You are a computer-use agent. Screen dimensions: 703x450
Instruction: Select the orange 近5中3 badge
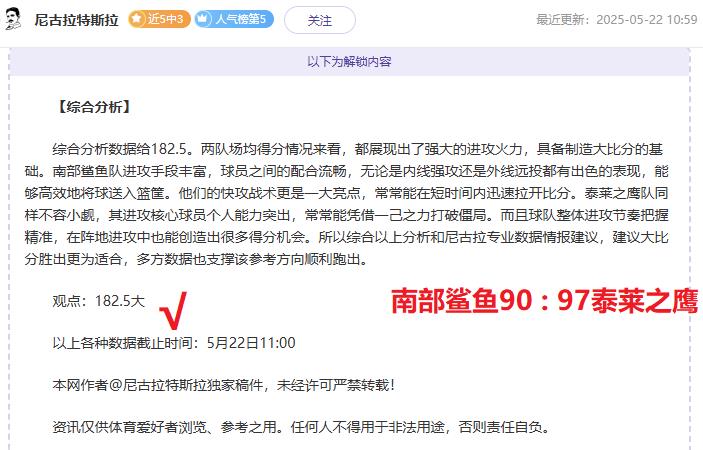[159, 19]
